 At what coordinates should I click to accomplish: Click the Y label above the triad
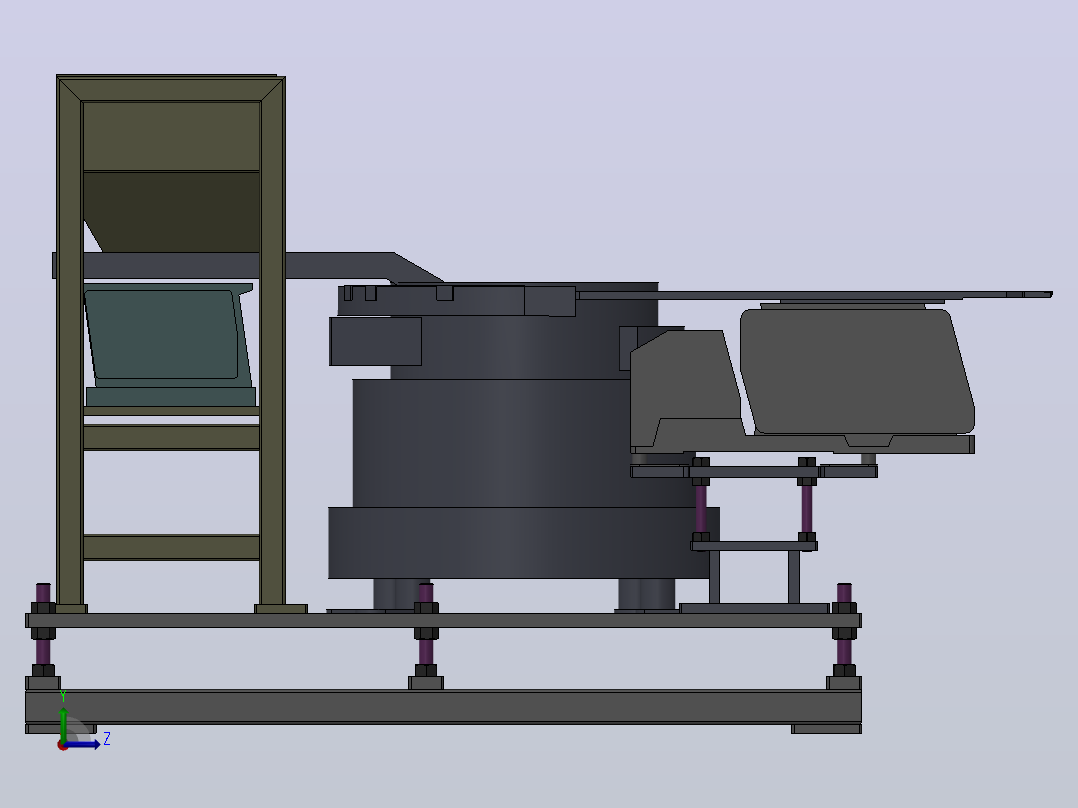63,696
